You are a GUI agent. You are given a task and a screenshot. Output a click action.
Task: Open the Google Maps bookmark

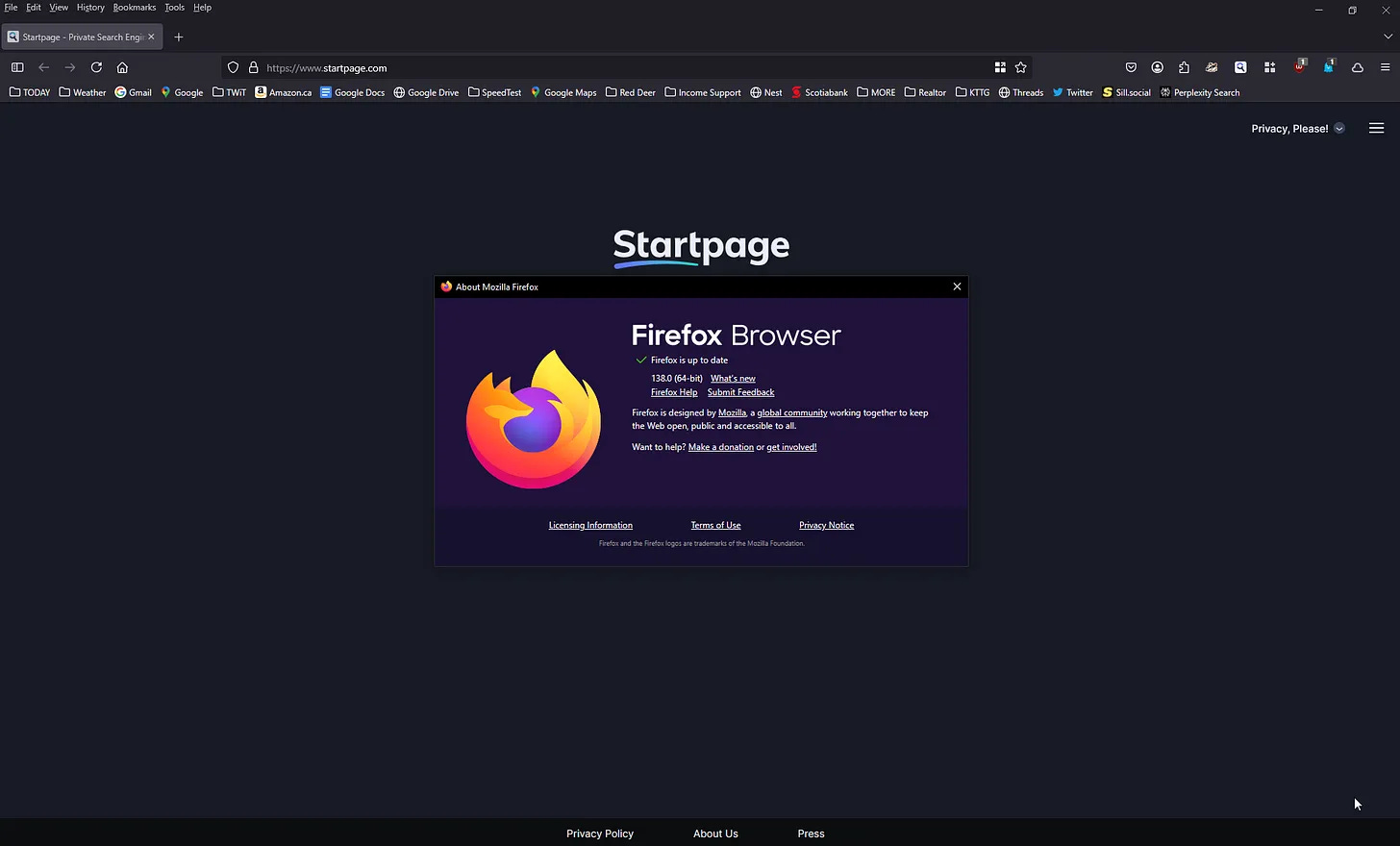[x=563, y=92]
